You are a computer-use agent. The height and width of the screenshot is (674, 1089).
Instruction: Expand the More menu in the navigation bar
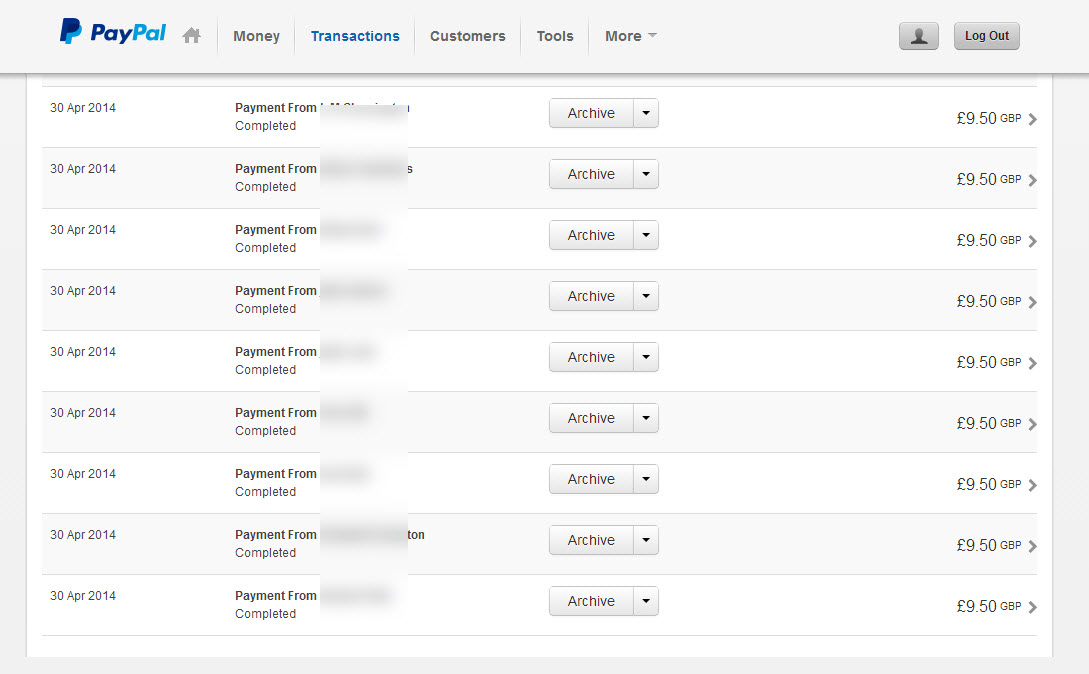point(630,36)
